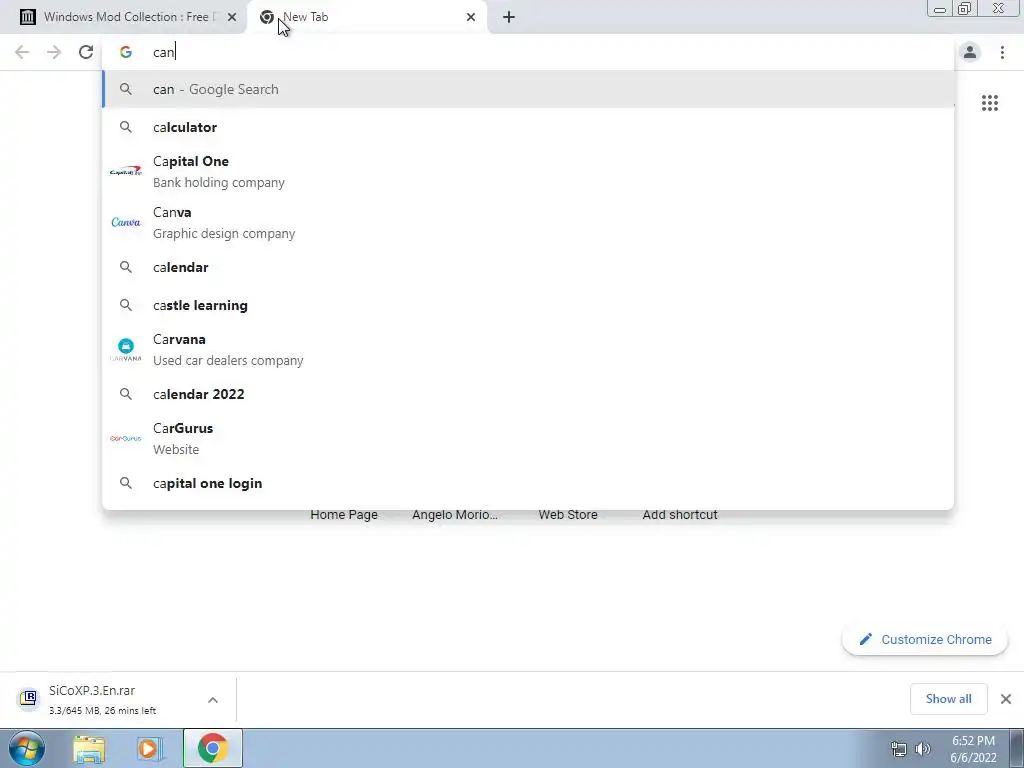Image resolution: width=1024 pixels, height=768 pixels.
Task: Open Windows Explorer from taskbar
Action: point(89,748)
